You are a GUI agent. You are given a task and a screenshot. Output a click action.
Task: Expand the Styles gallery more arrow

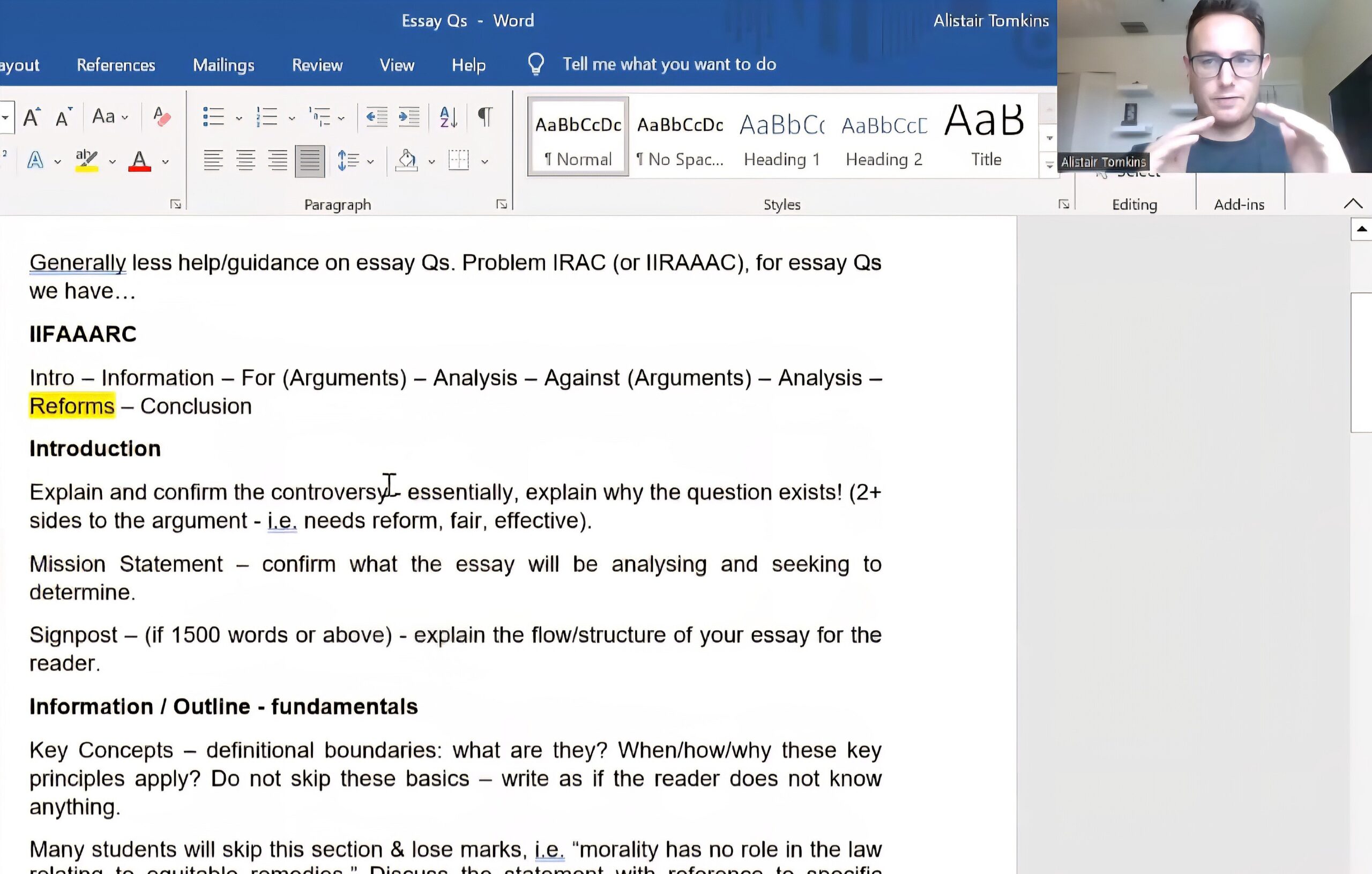(x=1049, y=166)
